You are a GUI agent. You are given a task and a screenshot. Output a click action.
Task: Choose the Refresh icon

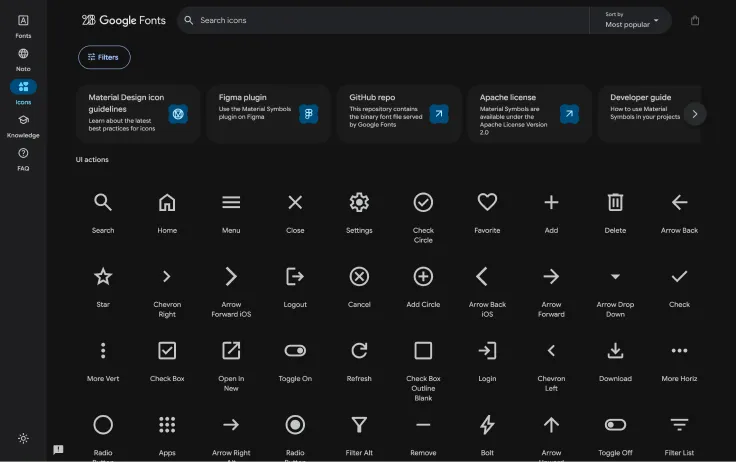click(x=359, y=351)
